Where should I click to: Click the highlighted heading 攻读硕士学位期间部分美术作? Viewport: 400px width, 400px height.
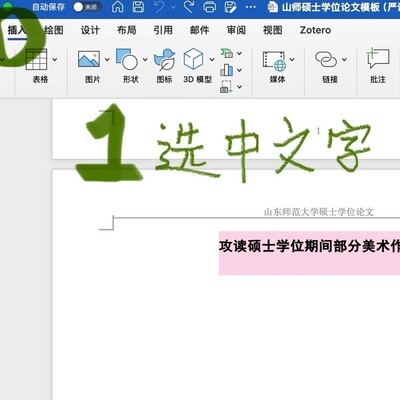[x=309, y=246]
